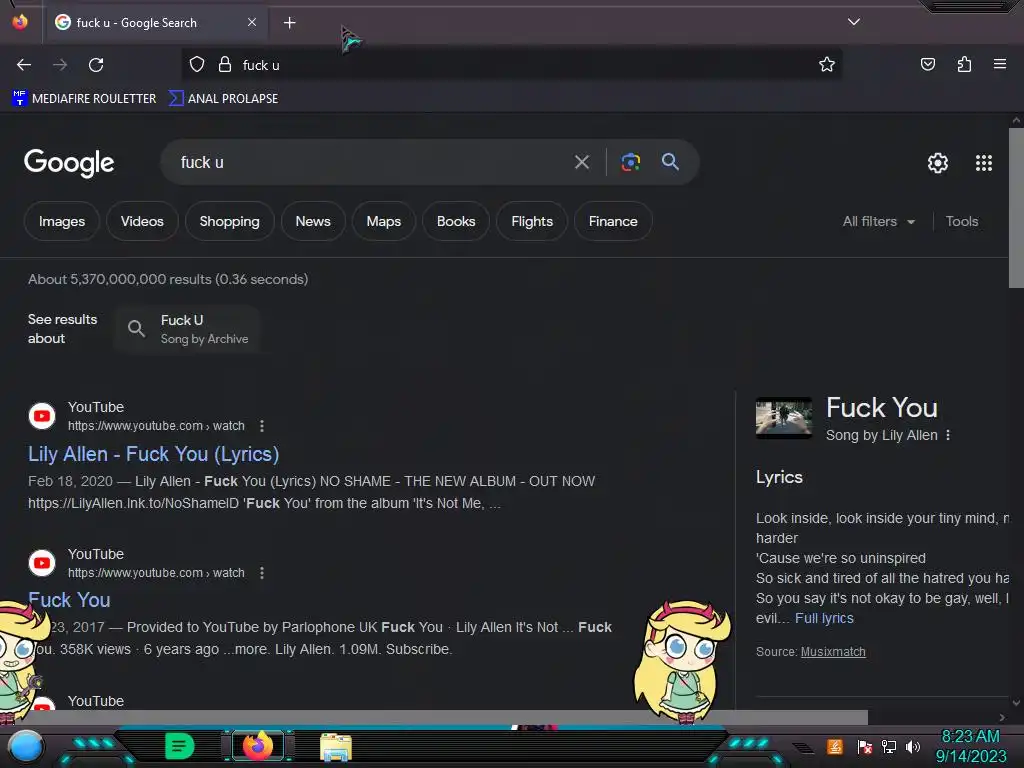Open the Full lyrics link
1024x768 pixels.
pyautogui.click(x=824, y=618)
